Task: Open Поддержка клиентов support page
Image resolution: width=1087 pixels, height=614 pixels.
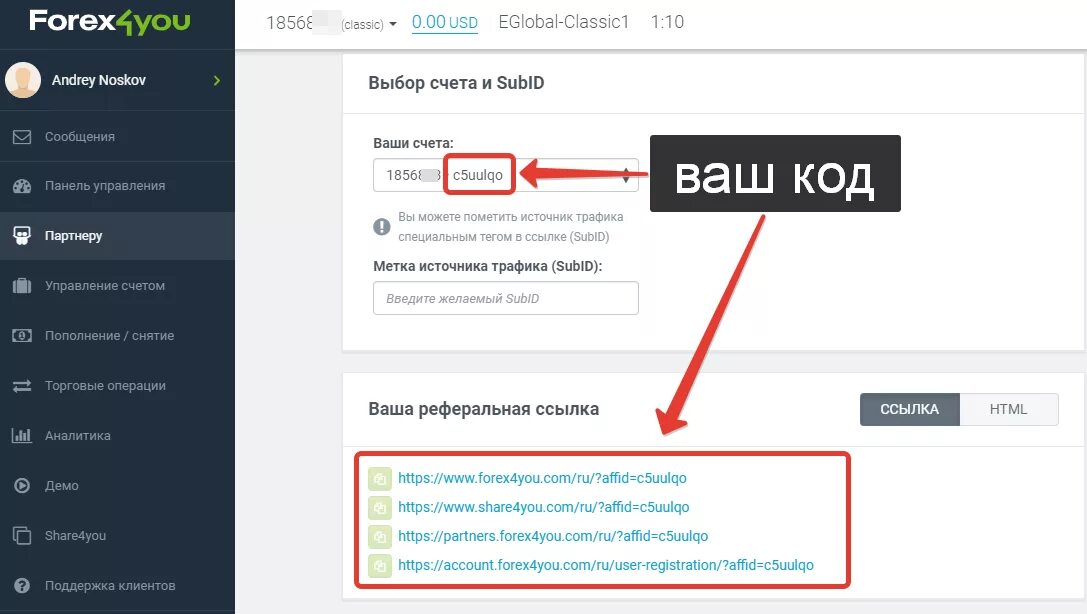Action: point(117,586)
